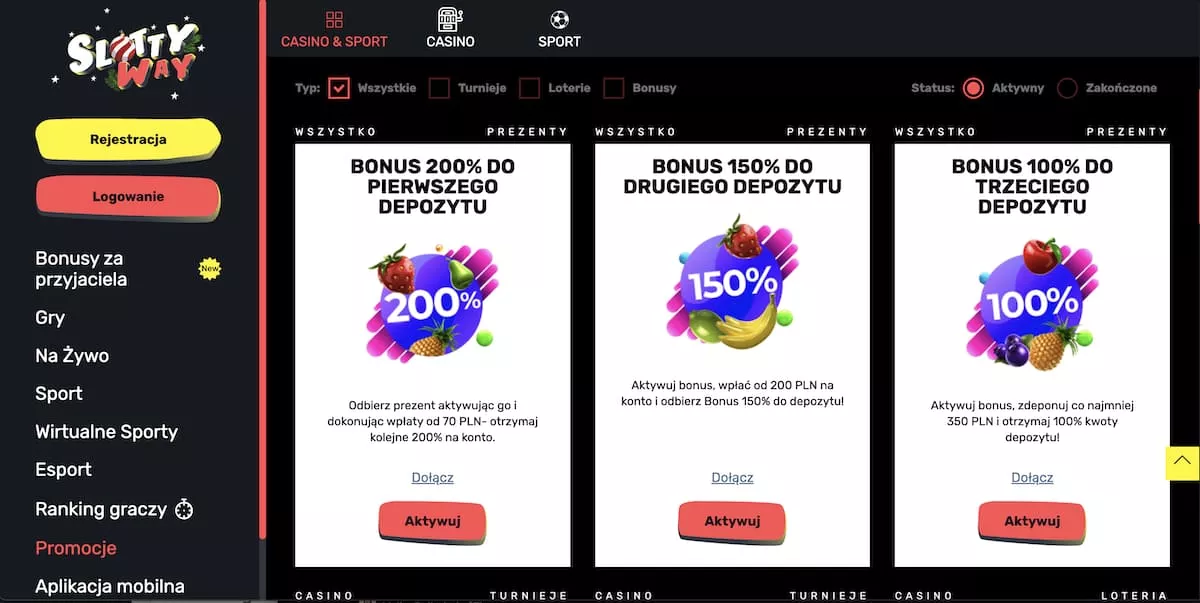Click the Dołącz link under first deposit bonus
1200x603 pixels.
433,478
